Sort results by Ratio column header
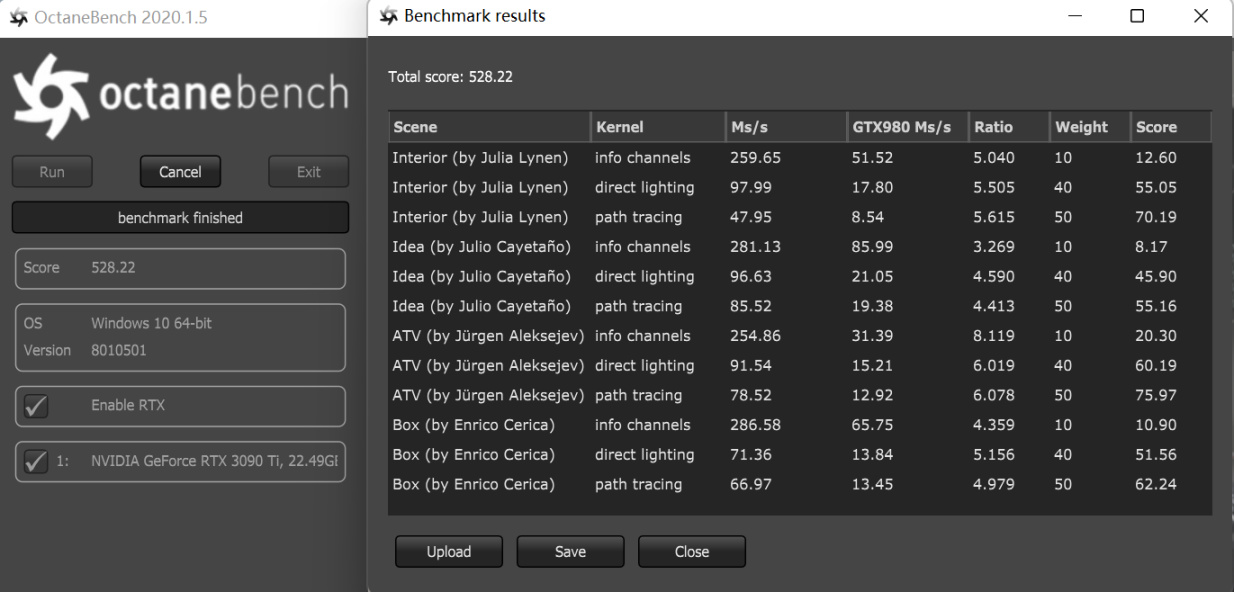Viewport: 1234px width, 592px height. click(1007, 127)
